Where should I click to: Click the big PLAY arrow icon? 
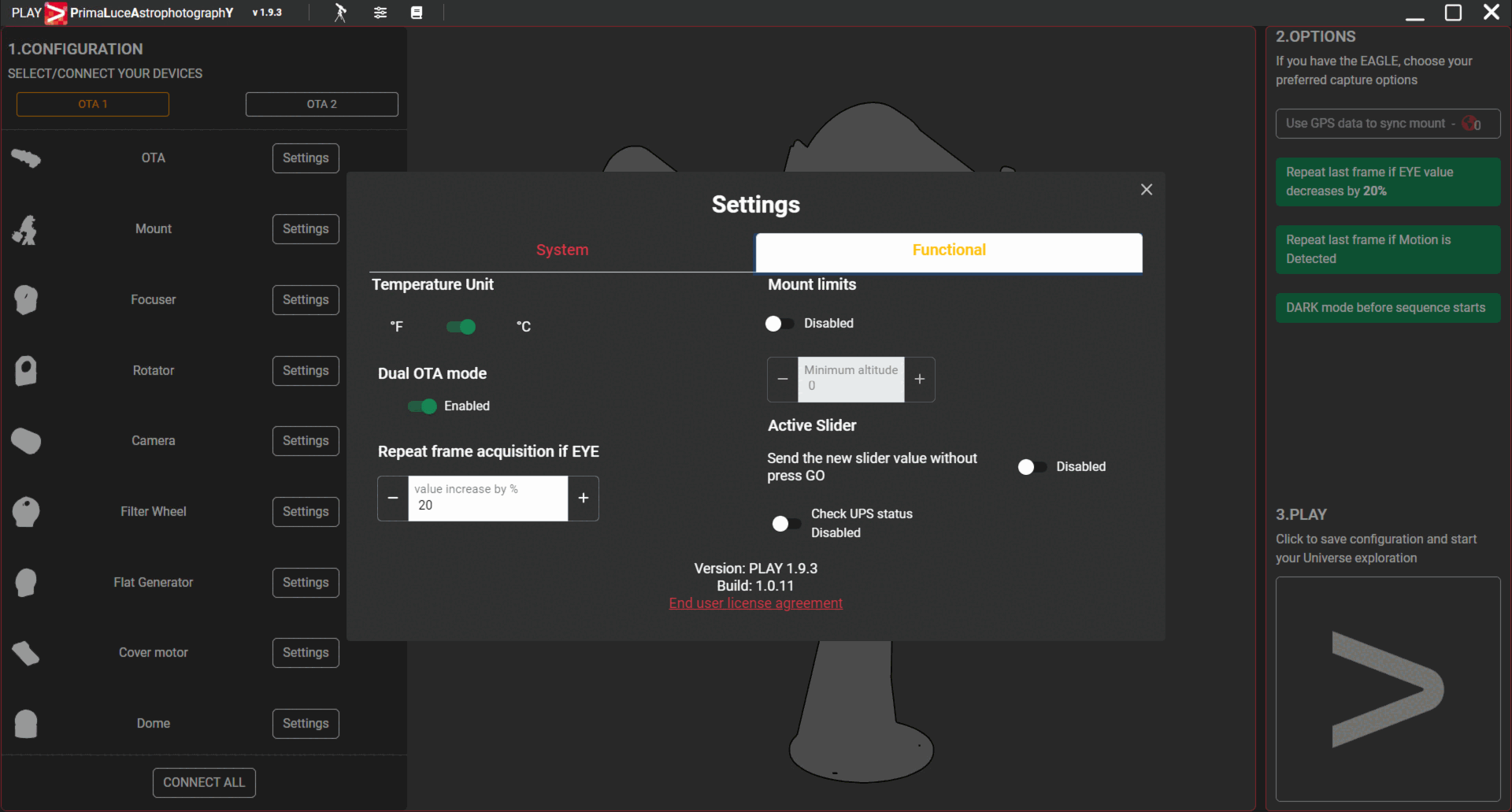1388,689
